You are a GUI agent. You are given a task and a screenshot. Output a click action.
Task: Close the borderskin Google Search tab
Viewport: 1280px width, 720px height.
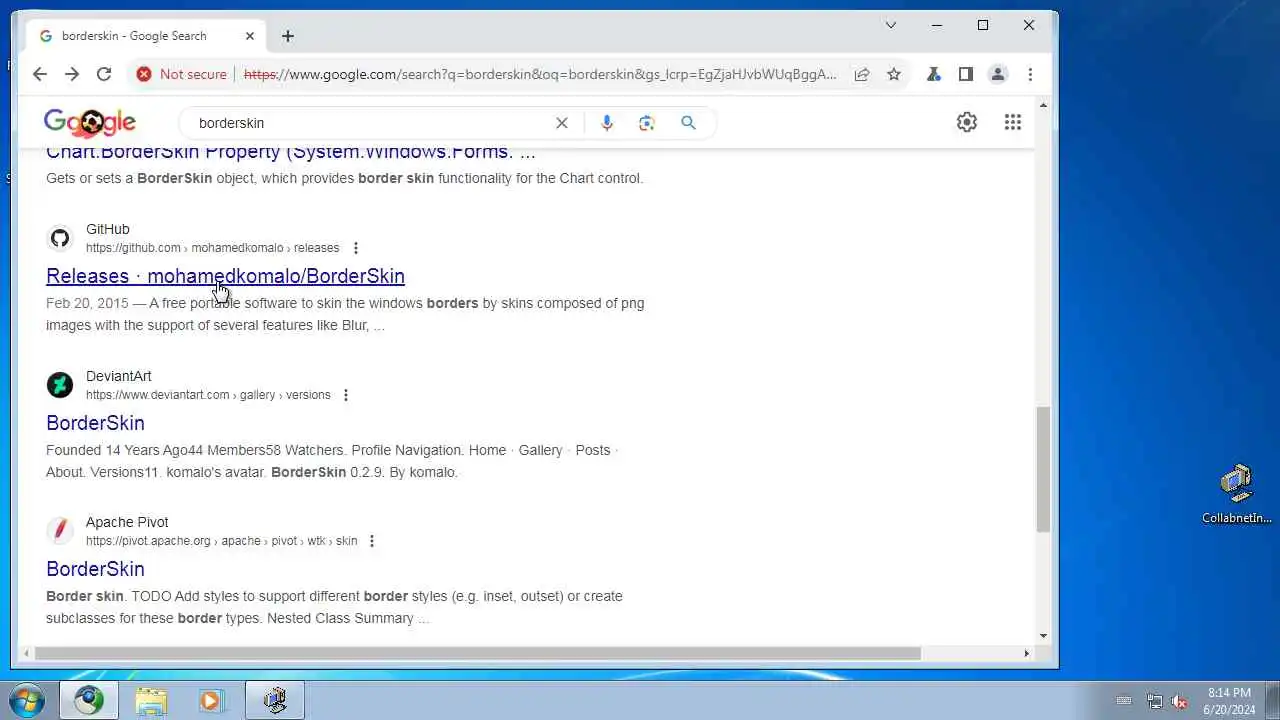(x=250, y=36)
